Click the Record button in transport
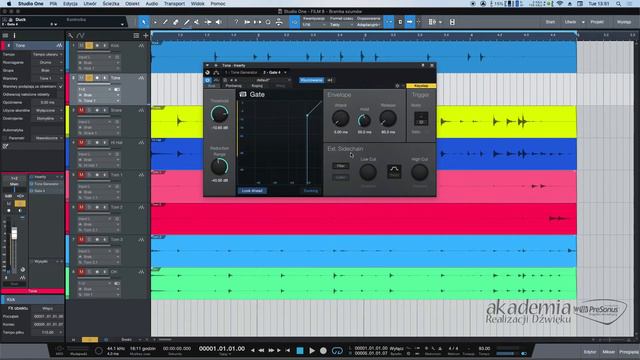 coord(323,350)
